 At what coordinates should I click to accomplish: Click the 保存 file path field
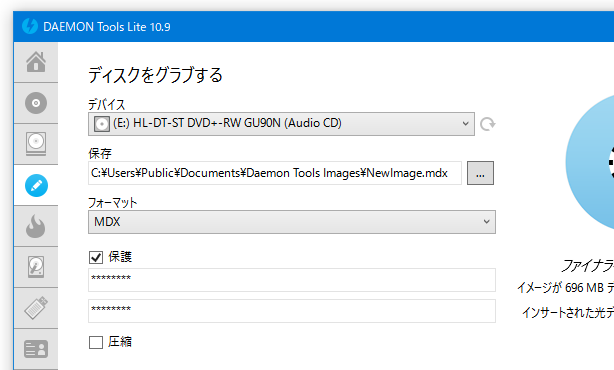[275, 173]
